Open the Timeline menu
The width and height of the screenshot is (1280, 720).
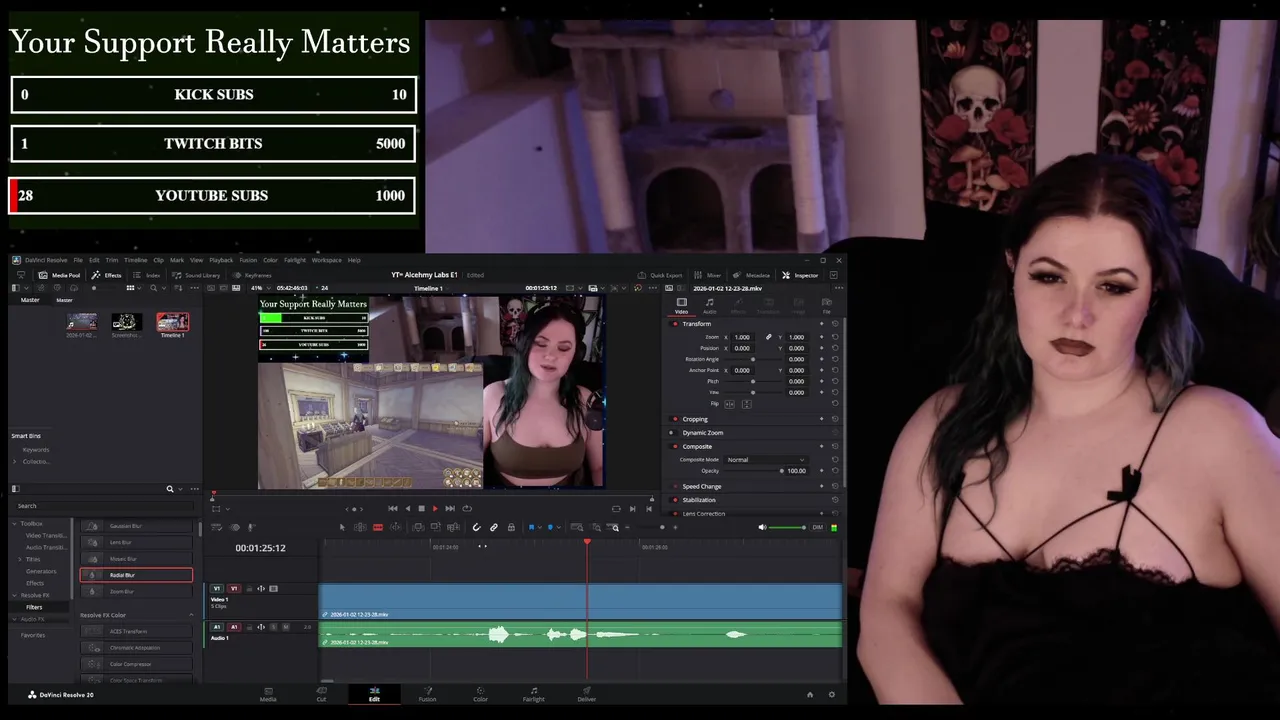tap(136, 260)
